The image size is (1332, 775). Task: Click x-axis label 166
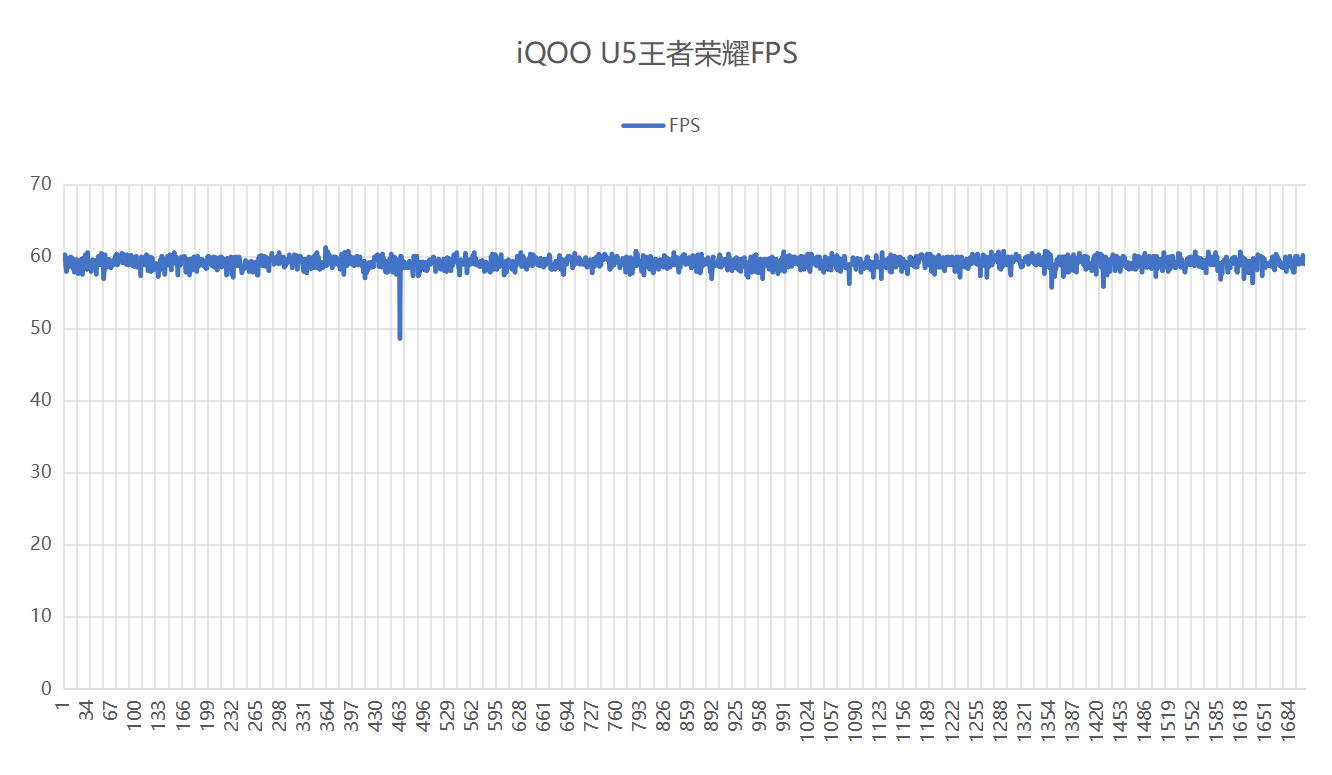[x=183, y=716]
